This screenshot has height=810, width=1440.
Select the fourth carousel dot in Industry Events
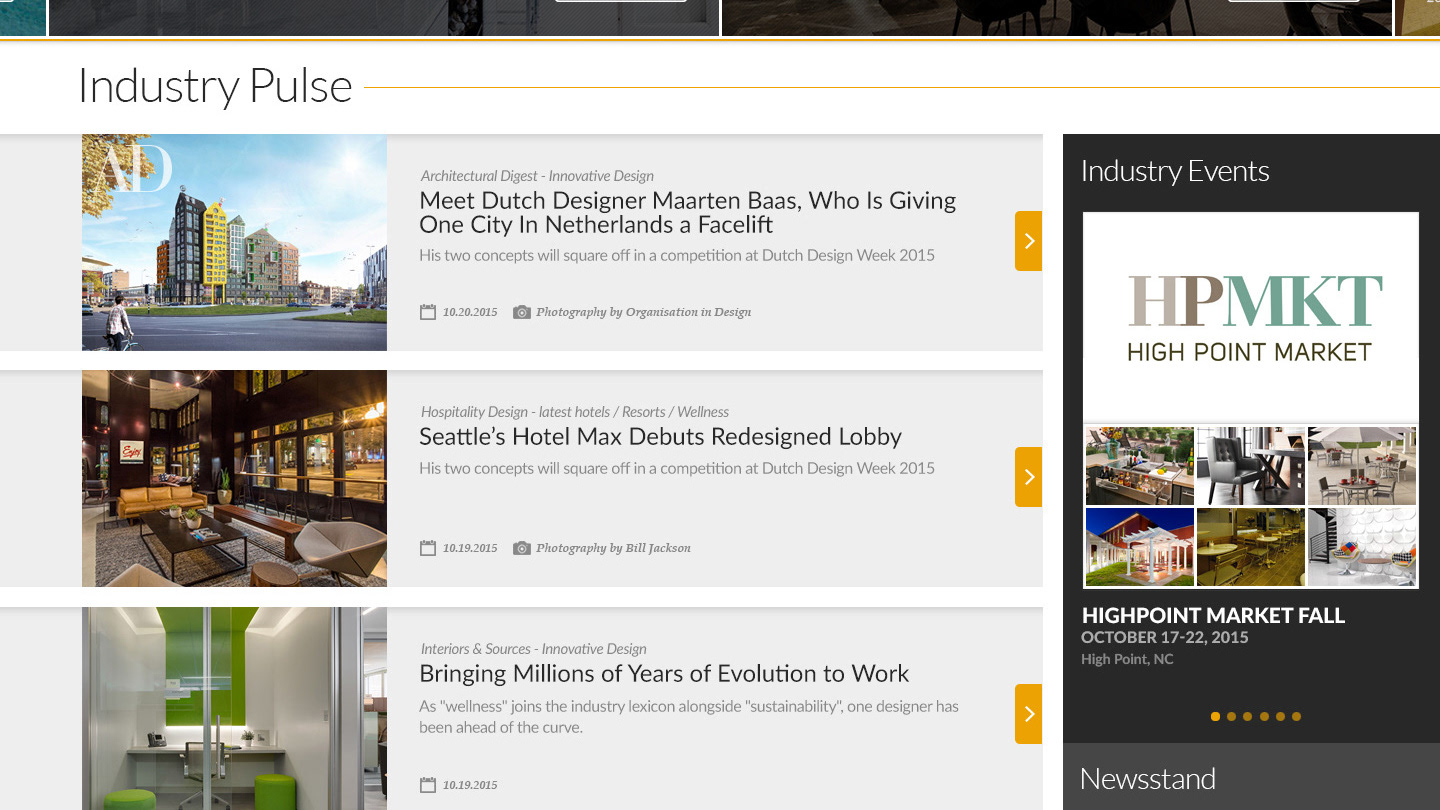coord(1264,716)
